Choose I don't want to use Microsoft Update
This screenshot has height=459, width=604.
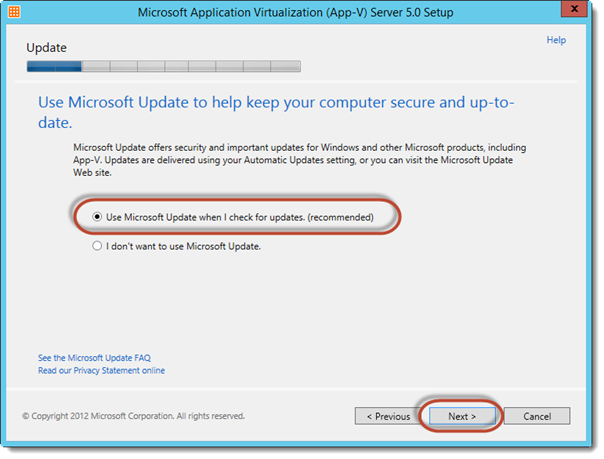coord(97,246)
